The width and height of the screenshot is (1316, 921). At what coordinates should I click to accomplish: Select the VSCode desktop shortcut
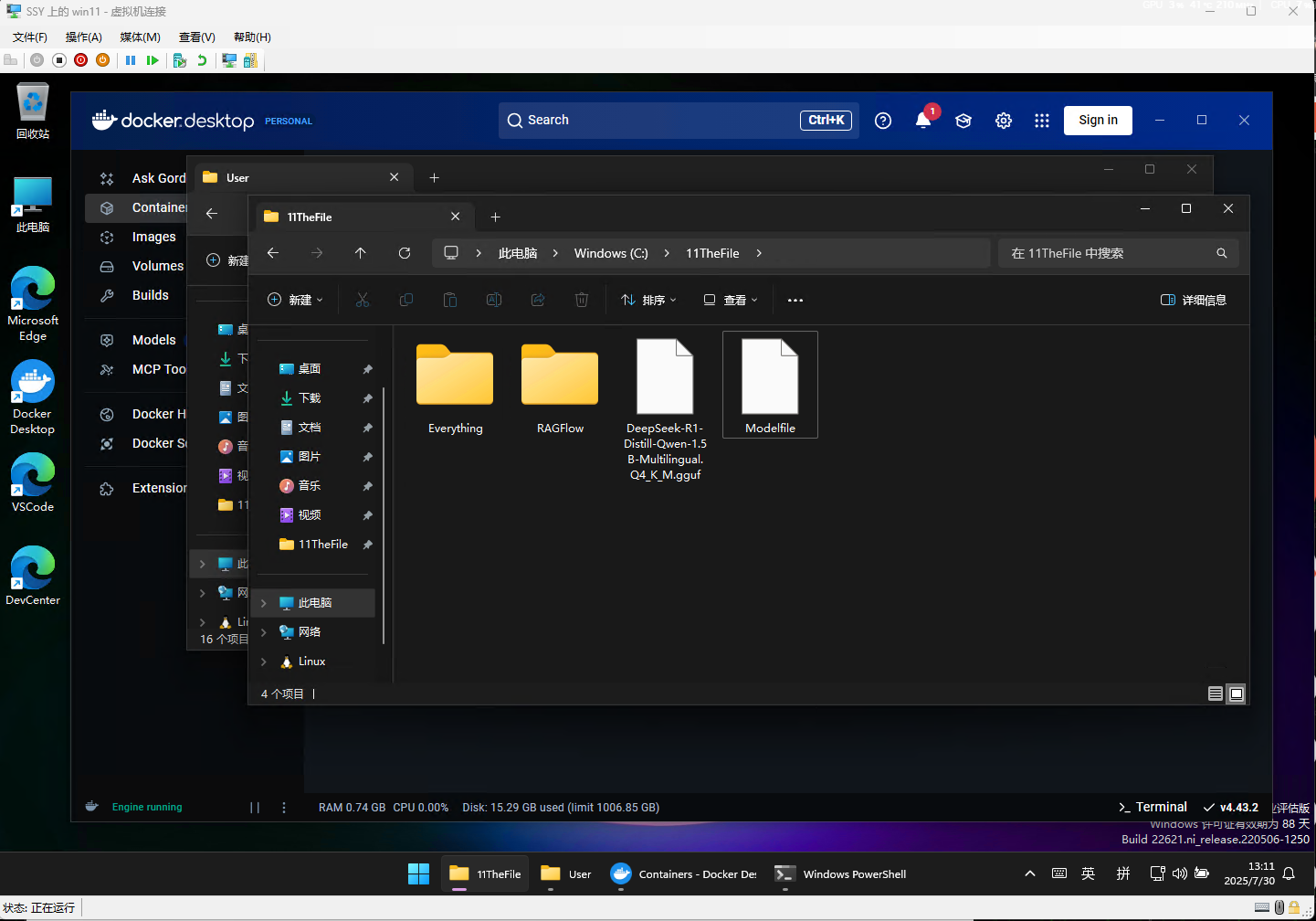pyautogui.click(x=33, y=482)
